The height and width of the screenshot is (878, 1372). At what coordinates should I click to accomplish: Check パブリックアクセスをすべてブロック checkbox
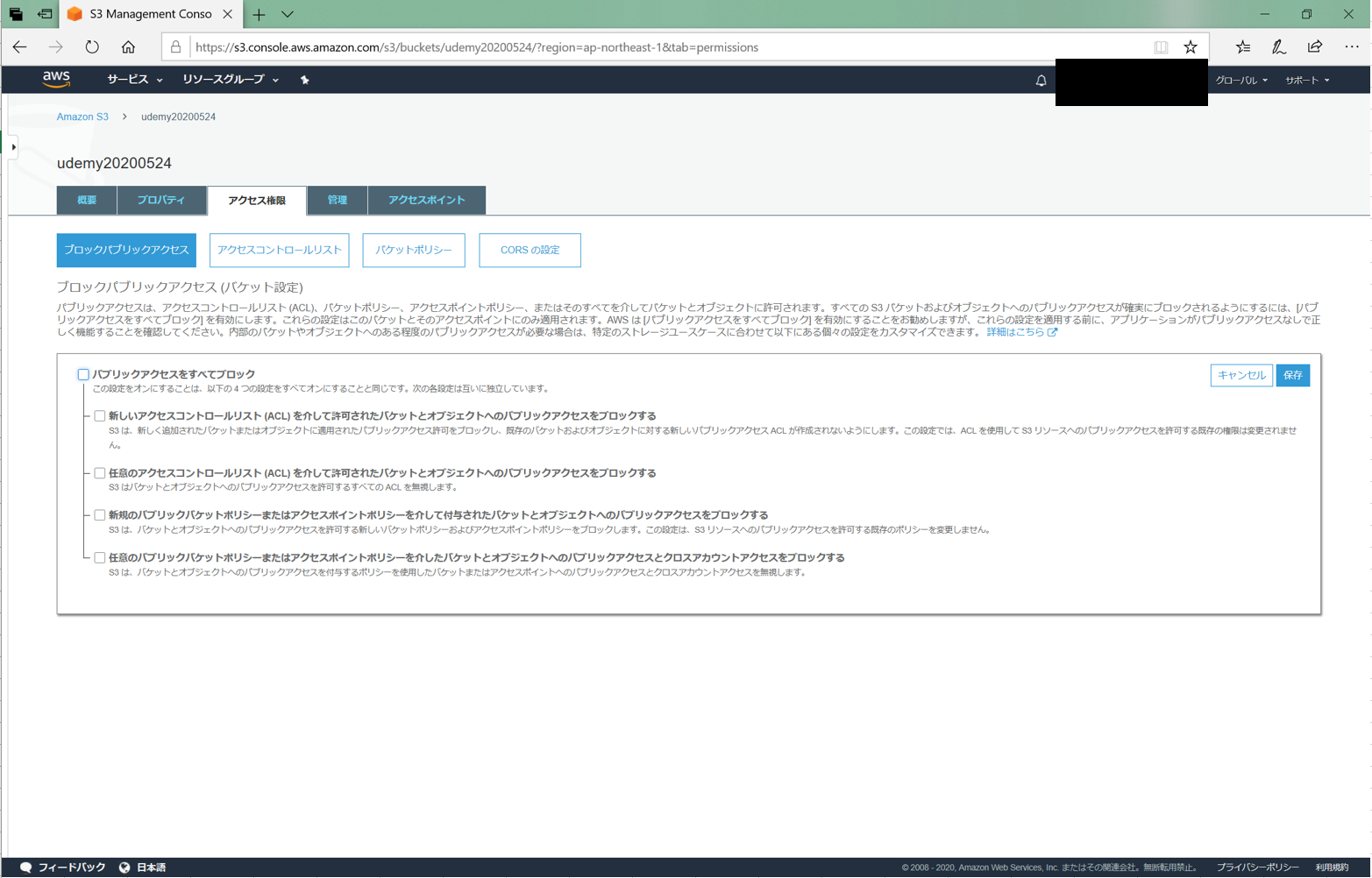[x=83, y=374]
